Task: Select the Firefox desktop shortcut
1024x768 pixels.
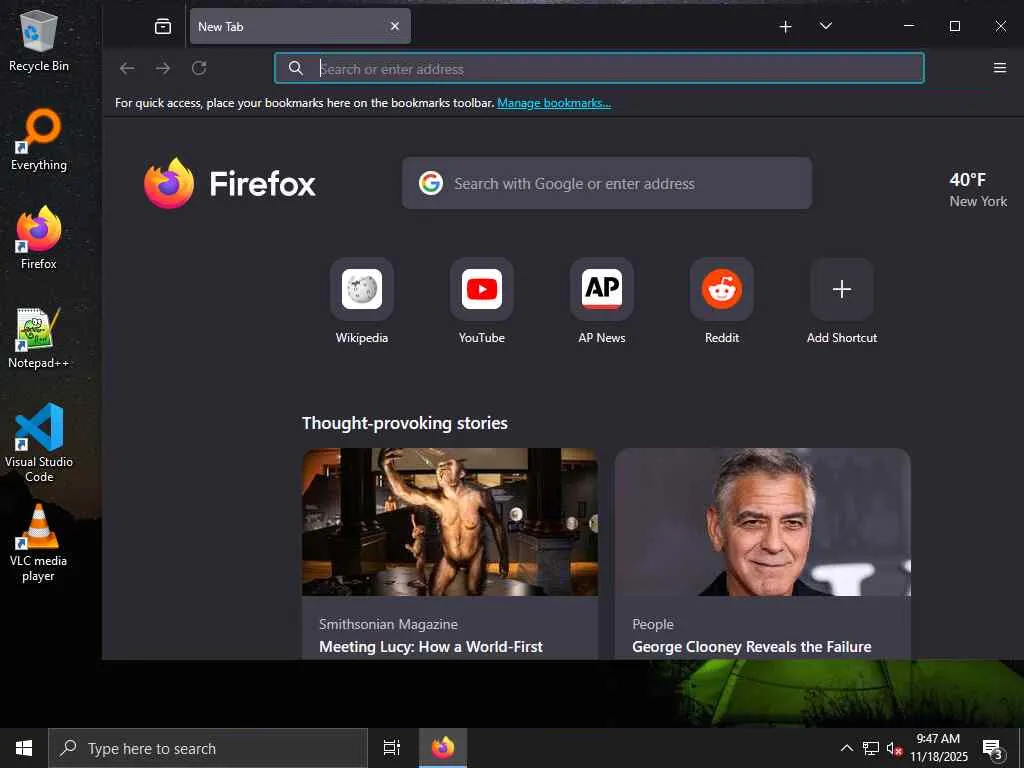Action: coord(39,238)
